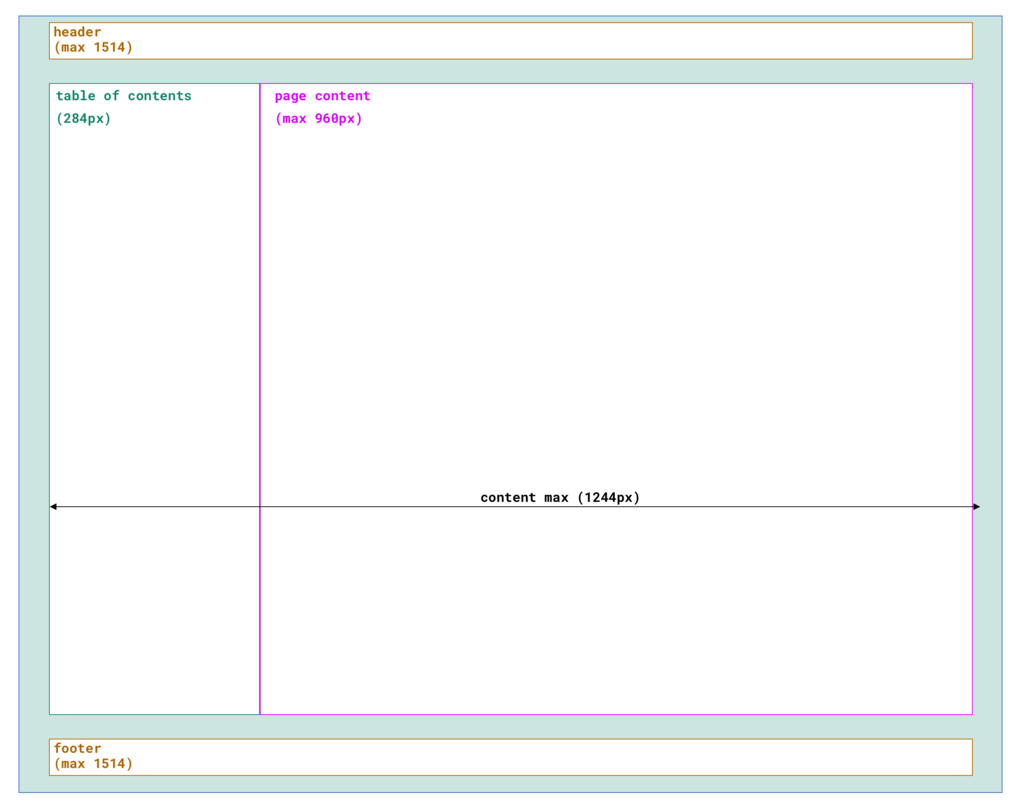Click the content max arrow line inside table of contents
Image resolution: width=1024 pixels, height=807 pixels.
[x=158, y=507]
